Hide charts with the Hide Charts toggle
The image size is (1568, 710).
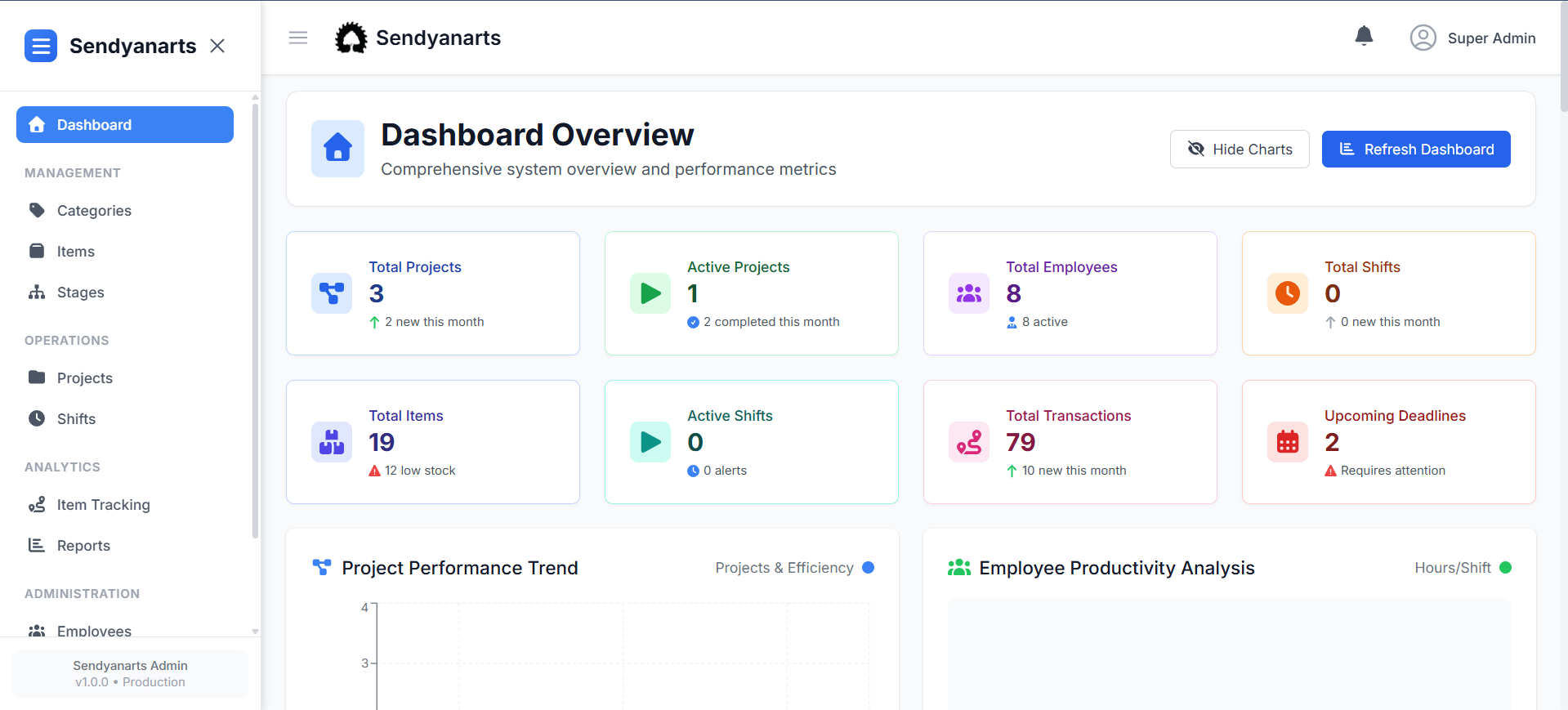[1240, 149]
